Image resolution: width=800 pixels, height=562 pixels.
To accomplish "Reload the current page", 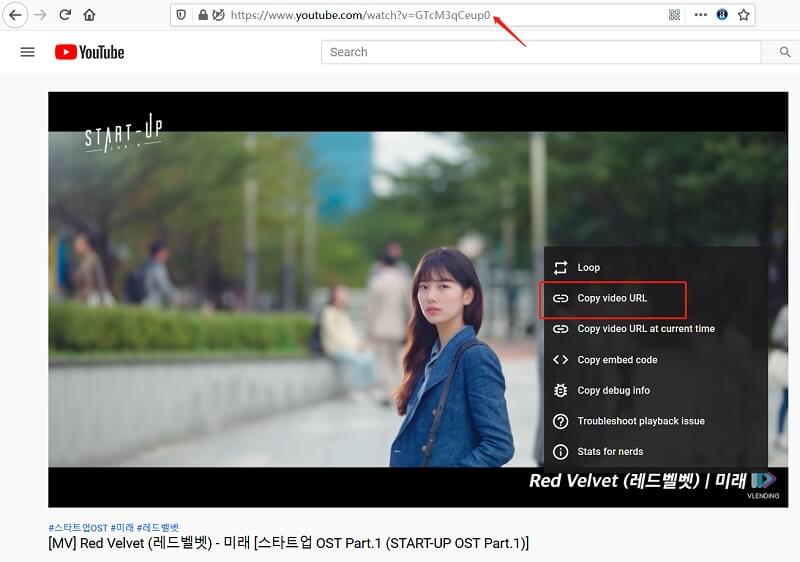I will click(x=65, y=15).
